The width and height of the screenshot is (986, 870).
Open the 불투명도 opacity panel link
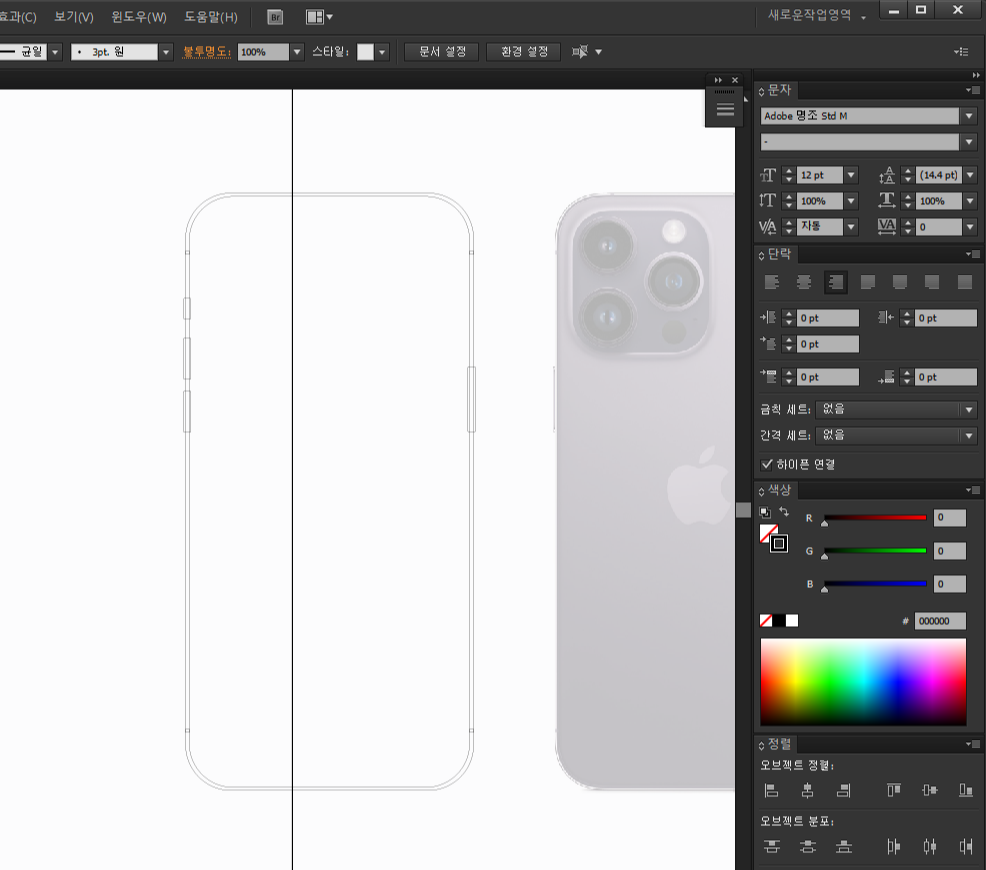coord(207,52)
